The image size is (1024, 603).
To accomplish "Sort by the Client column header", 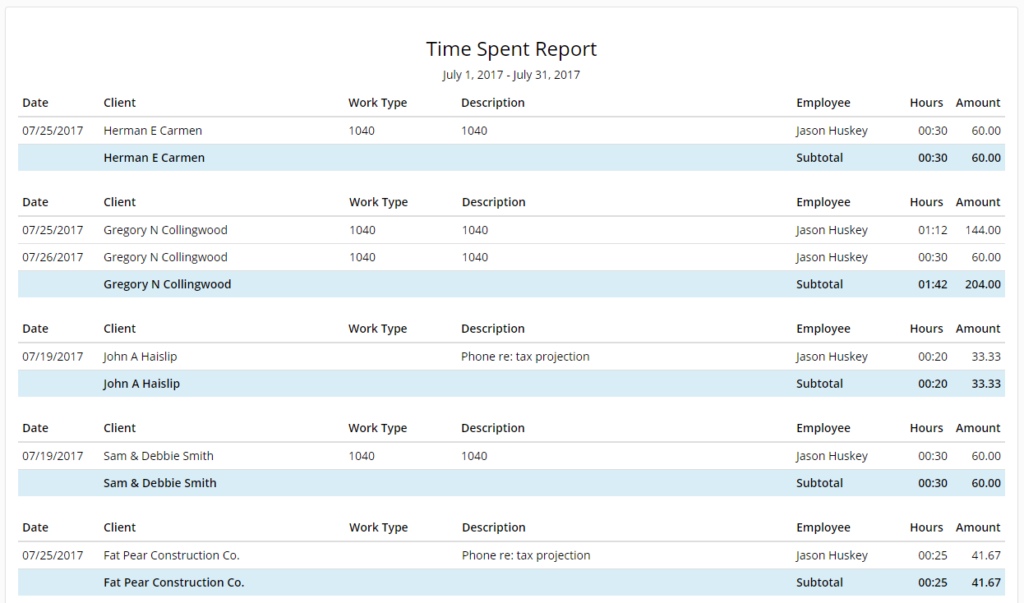I will tap(118, 102).
